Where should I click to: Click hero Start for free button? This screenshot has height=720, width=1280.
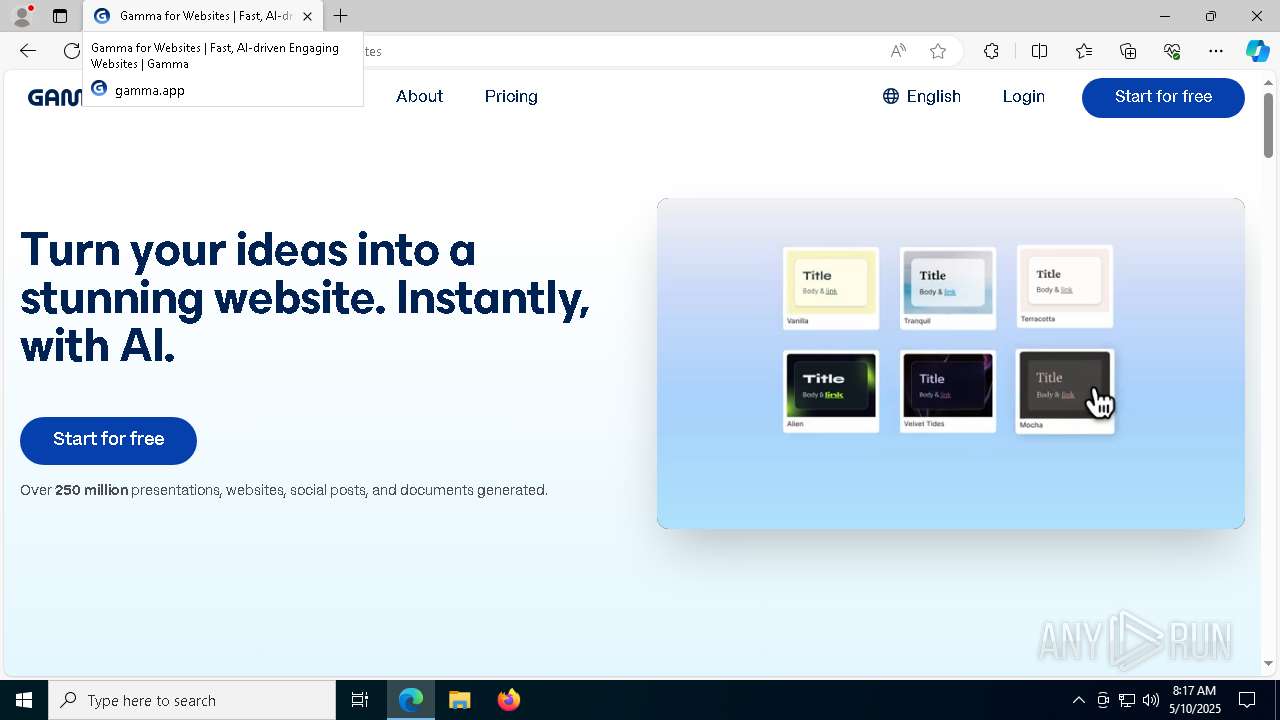coord(108,440)
